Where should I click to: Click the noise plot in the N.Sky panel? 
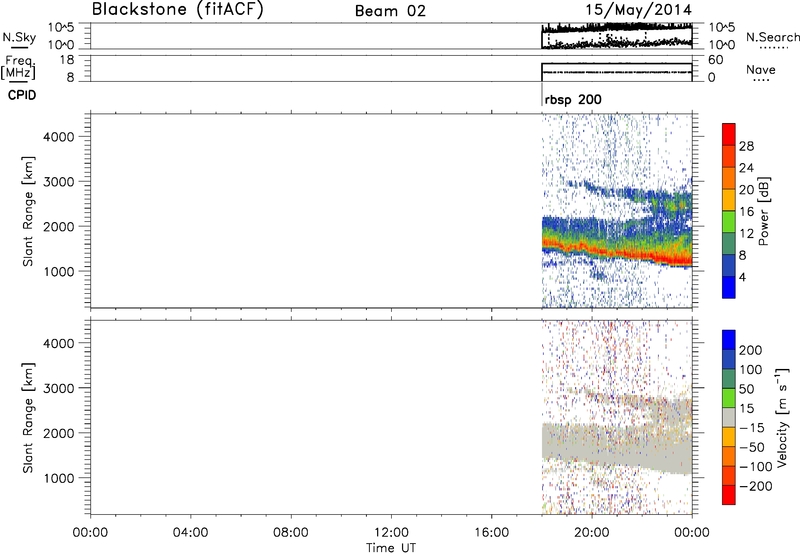[617, 36]
